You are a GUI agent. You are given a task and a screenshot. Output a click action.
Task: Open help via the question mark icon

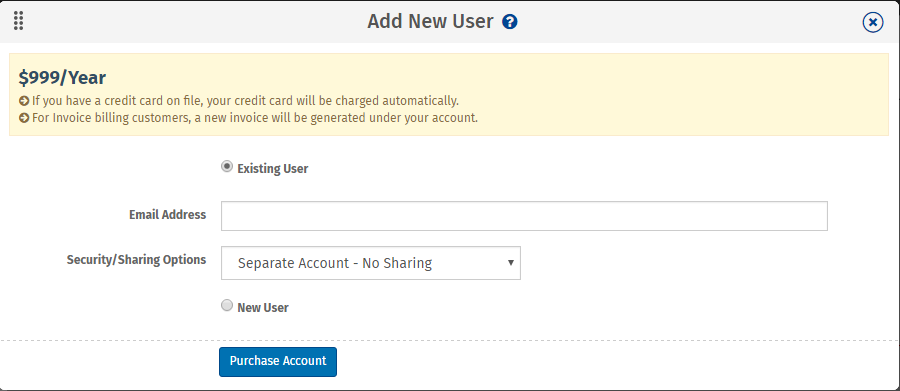click(x=510, y=22)
